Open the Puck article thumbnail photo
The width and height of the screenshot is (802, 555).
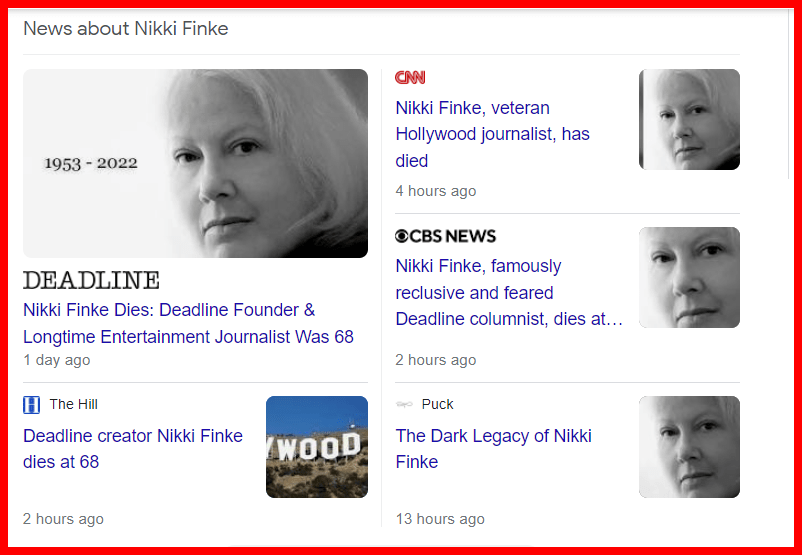(689, 447)
